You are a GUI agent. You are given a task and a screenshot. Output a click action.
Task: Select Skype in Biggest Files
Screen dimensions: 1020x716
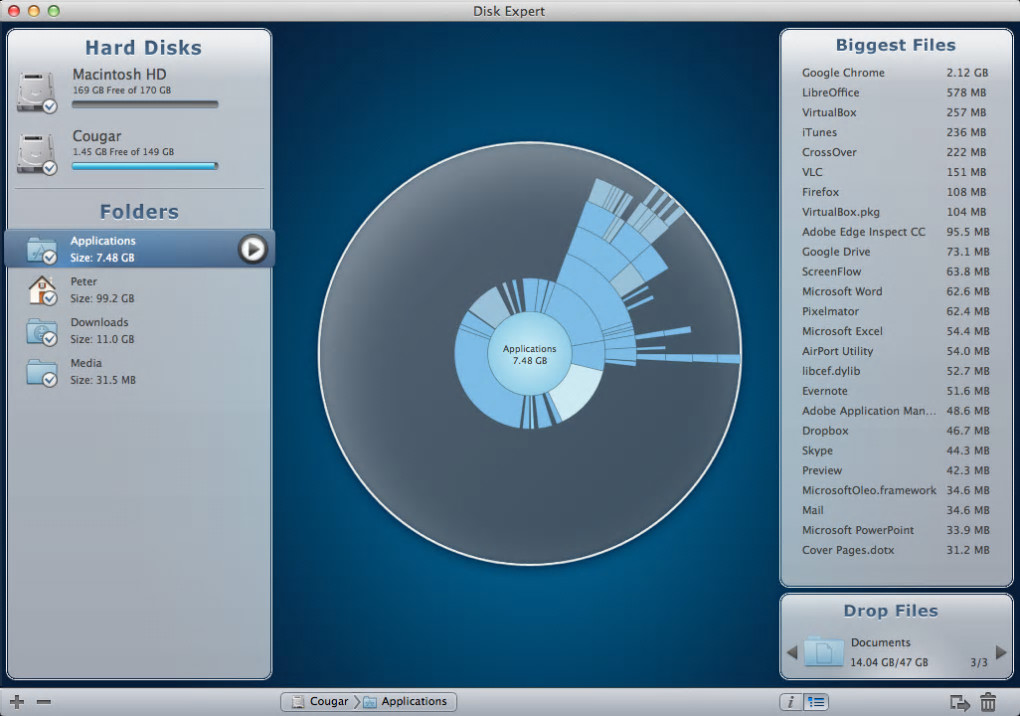click(895, 451)
